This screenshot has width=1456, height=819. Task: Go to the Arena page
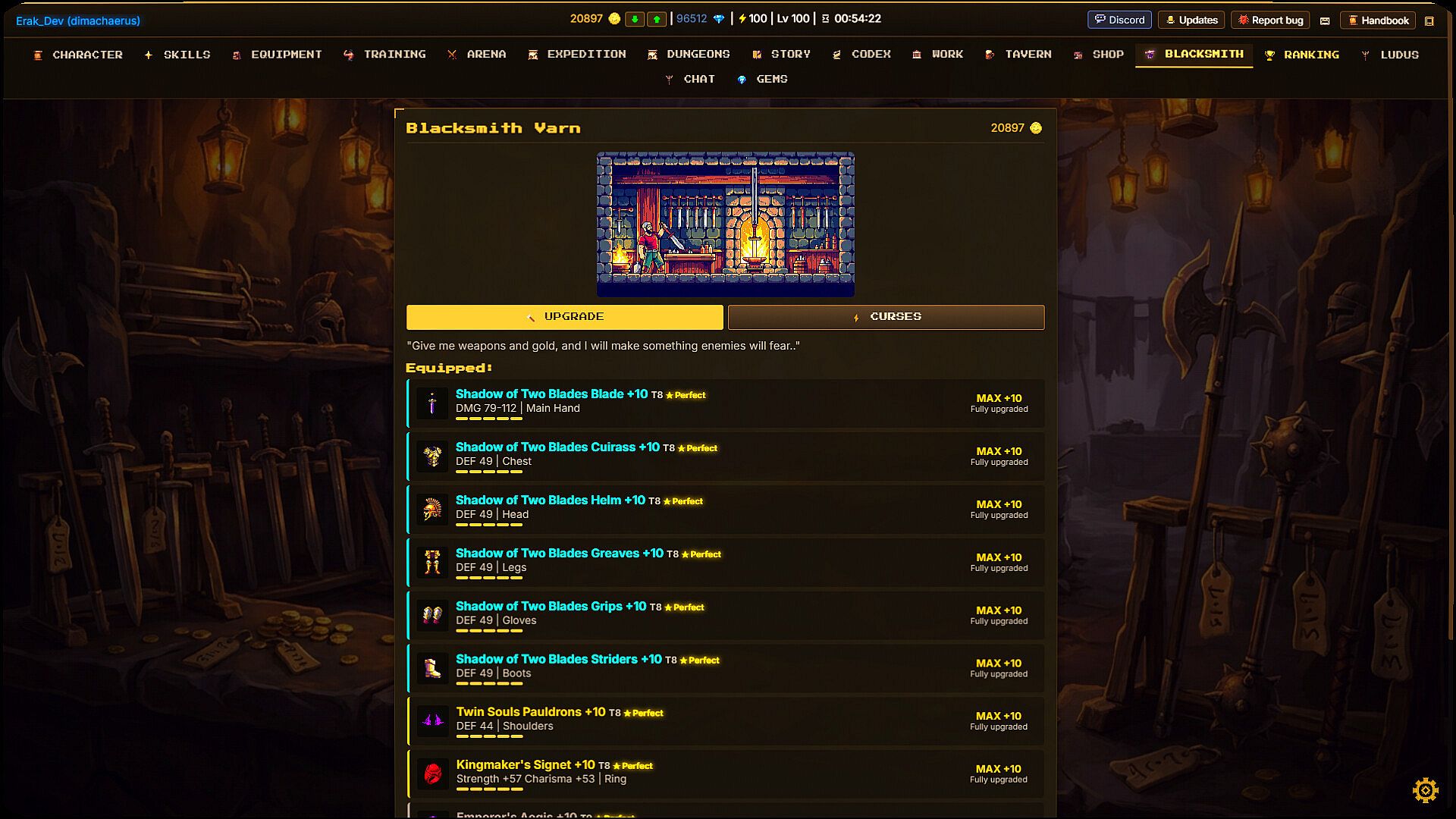[x=477, y=55]
